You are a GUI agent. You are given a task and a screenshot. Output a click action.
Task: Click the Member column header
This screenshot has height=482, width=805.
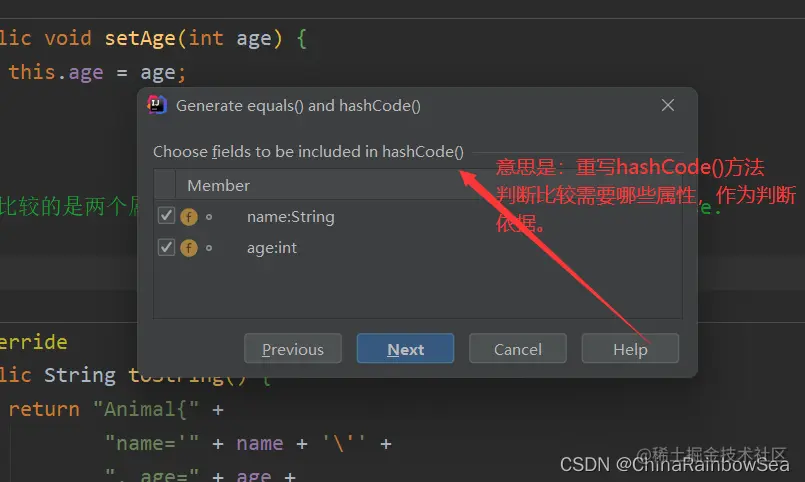click(x=218, y=185)
